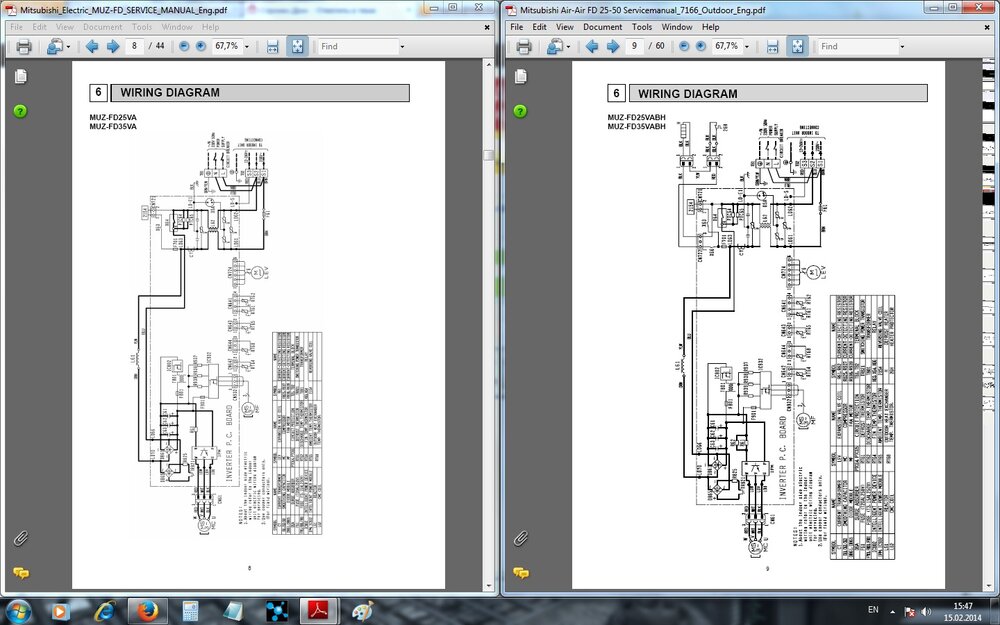Go to the next page in the right PDF window
This screenshot has height=625, width=1000.
(x=613, y=46)
